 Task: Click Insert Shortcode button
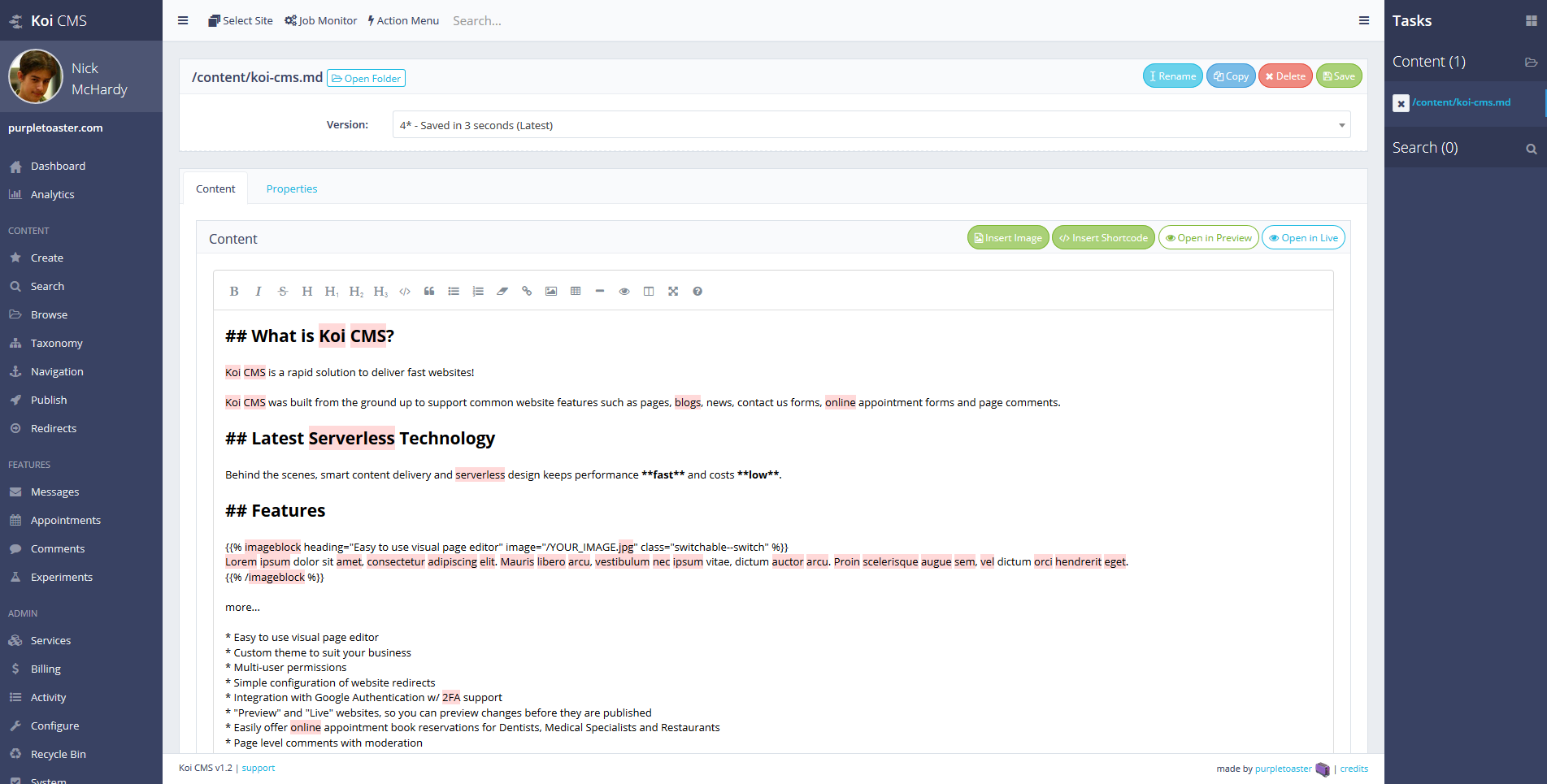[1103, 237]
